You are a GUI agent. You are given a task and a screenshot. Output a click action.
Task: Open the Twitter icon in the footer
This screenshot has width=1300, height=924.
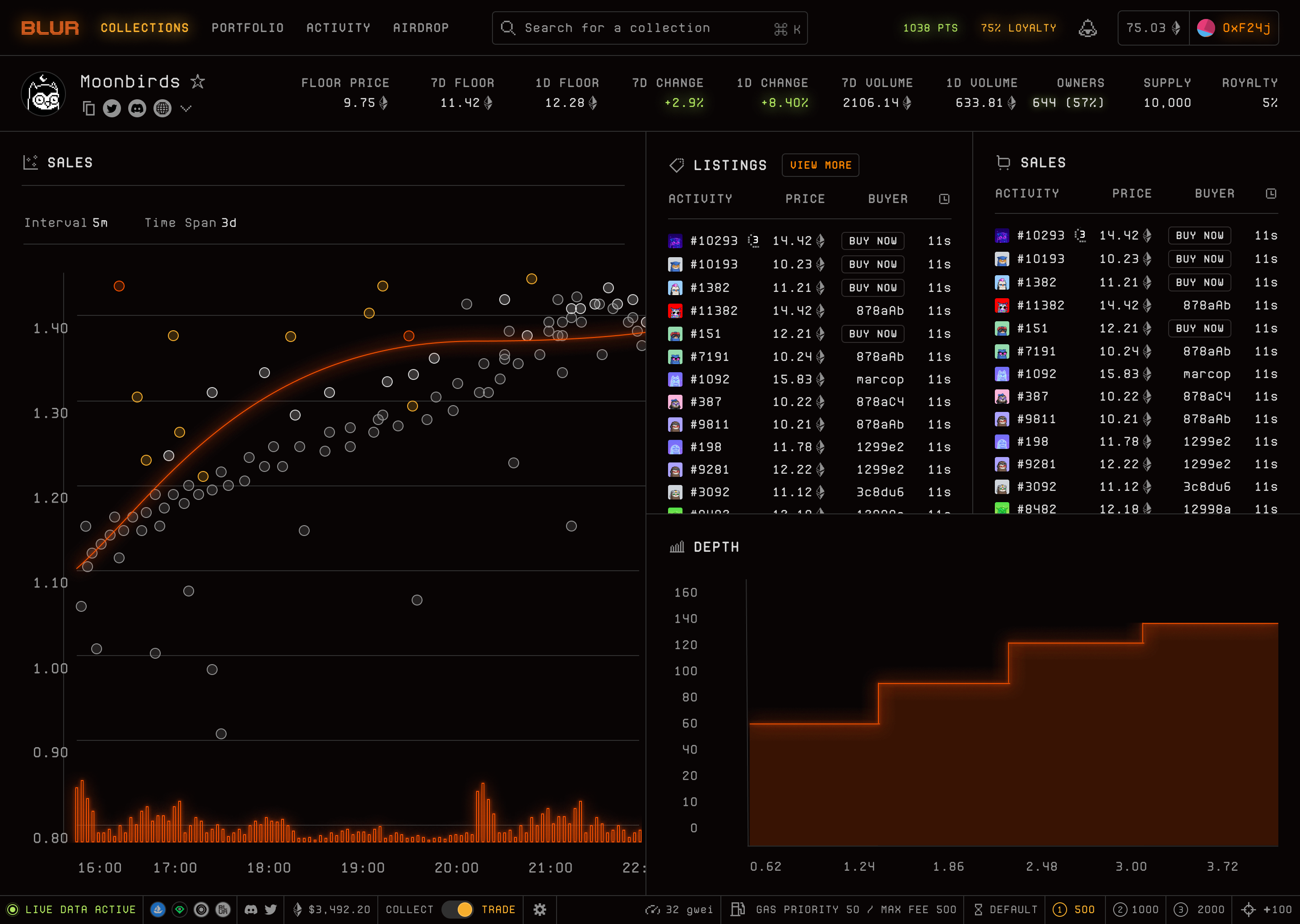pyautogui.click(x=271, y=909)
